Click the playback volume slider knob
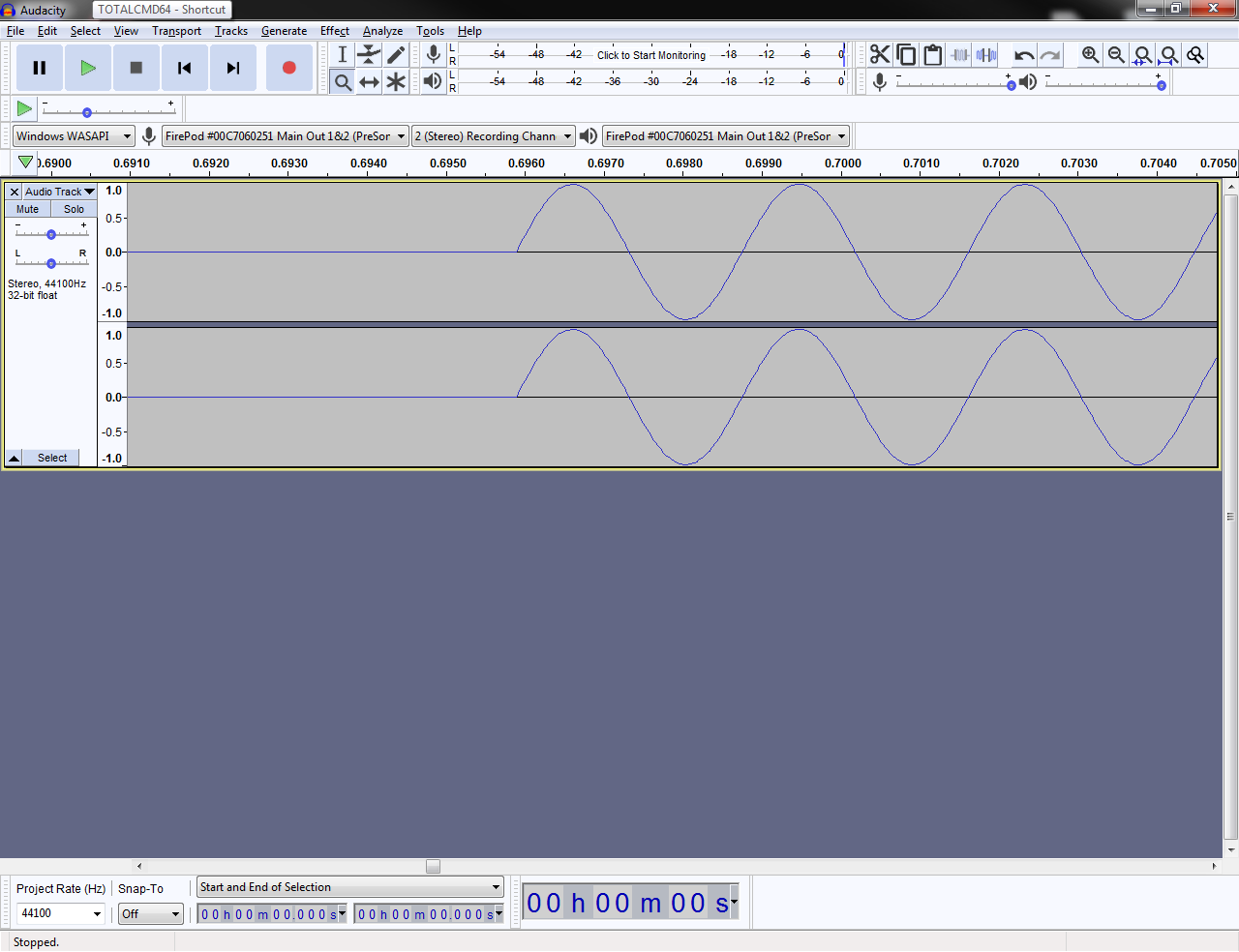Image resolution: width=1239 pixels, height=952 pixels. click(x=1162, y=86)
